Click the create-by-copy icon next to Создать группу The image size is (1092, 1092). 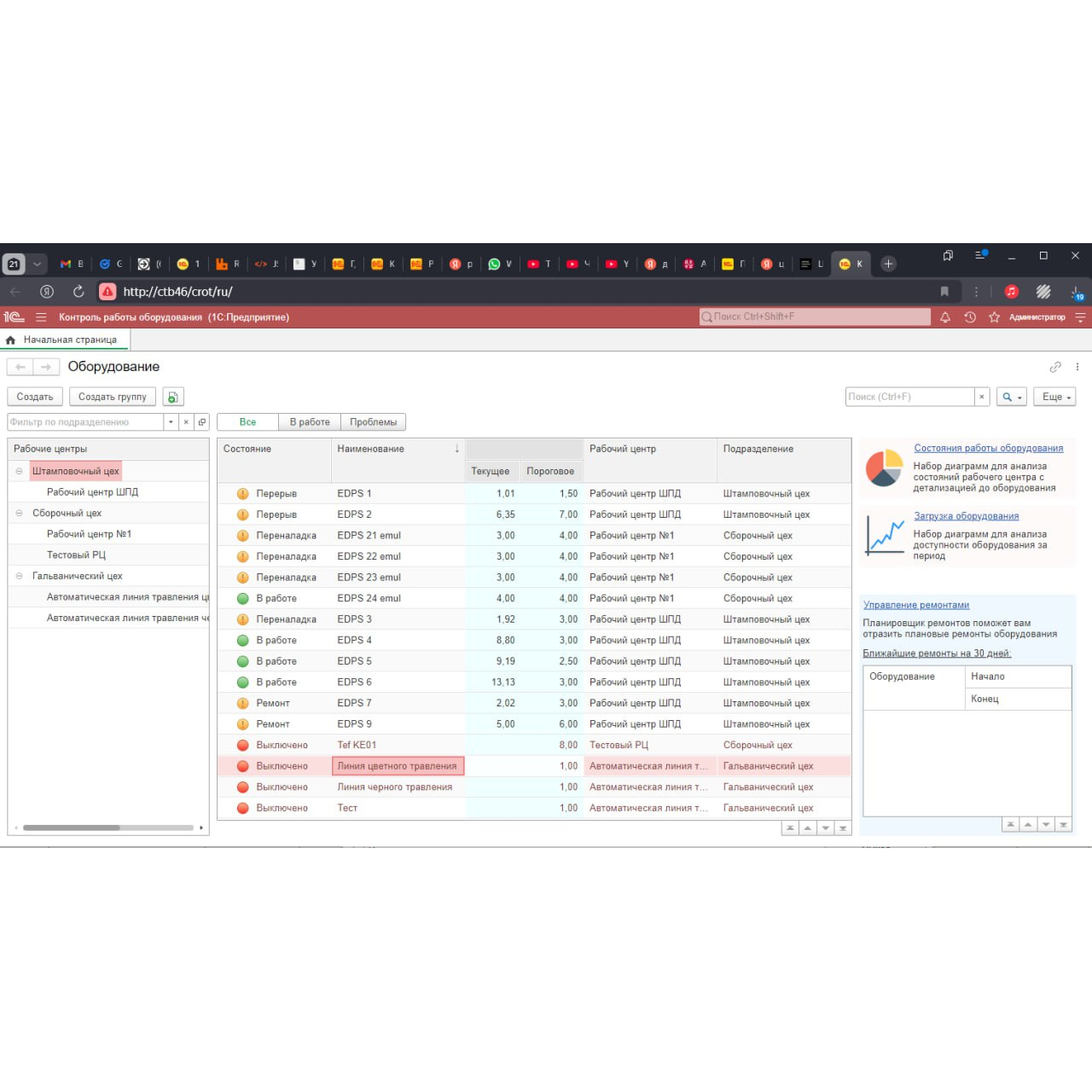pyautogui.click(x=173, y=397)
